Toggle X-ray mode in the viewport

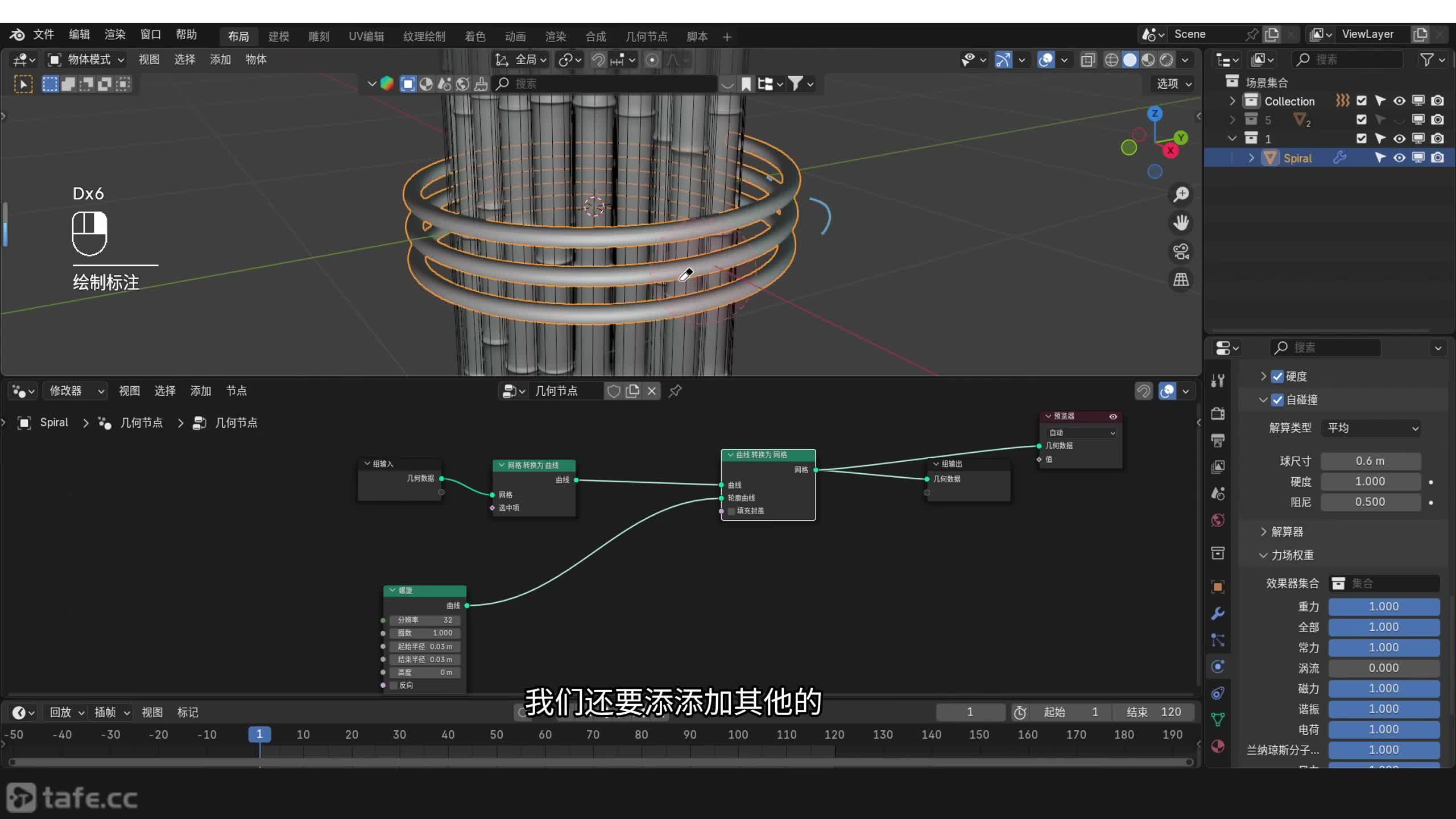pyautogui.click(x=1087, y=60)
